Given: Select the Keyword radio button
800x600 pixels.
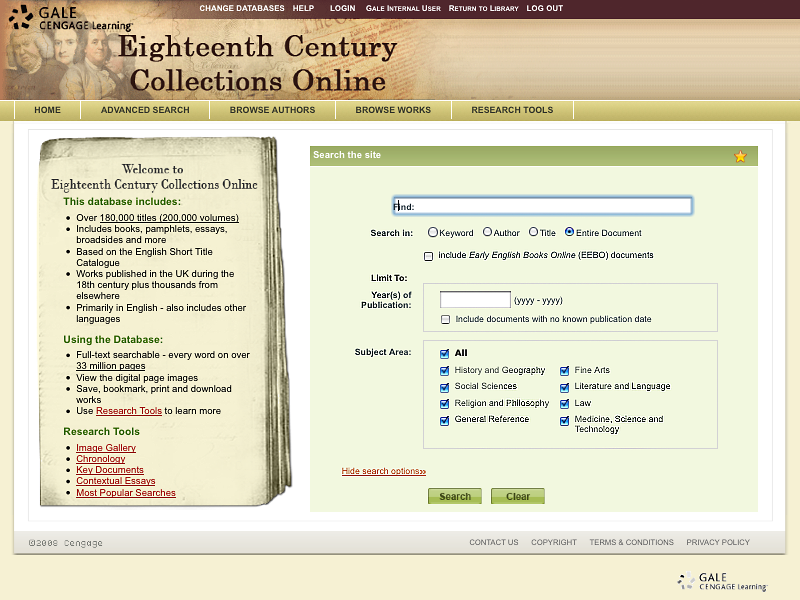Looking at the screenshot, I should [433, 232].
